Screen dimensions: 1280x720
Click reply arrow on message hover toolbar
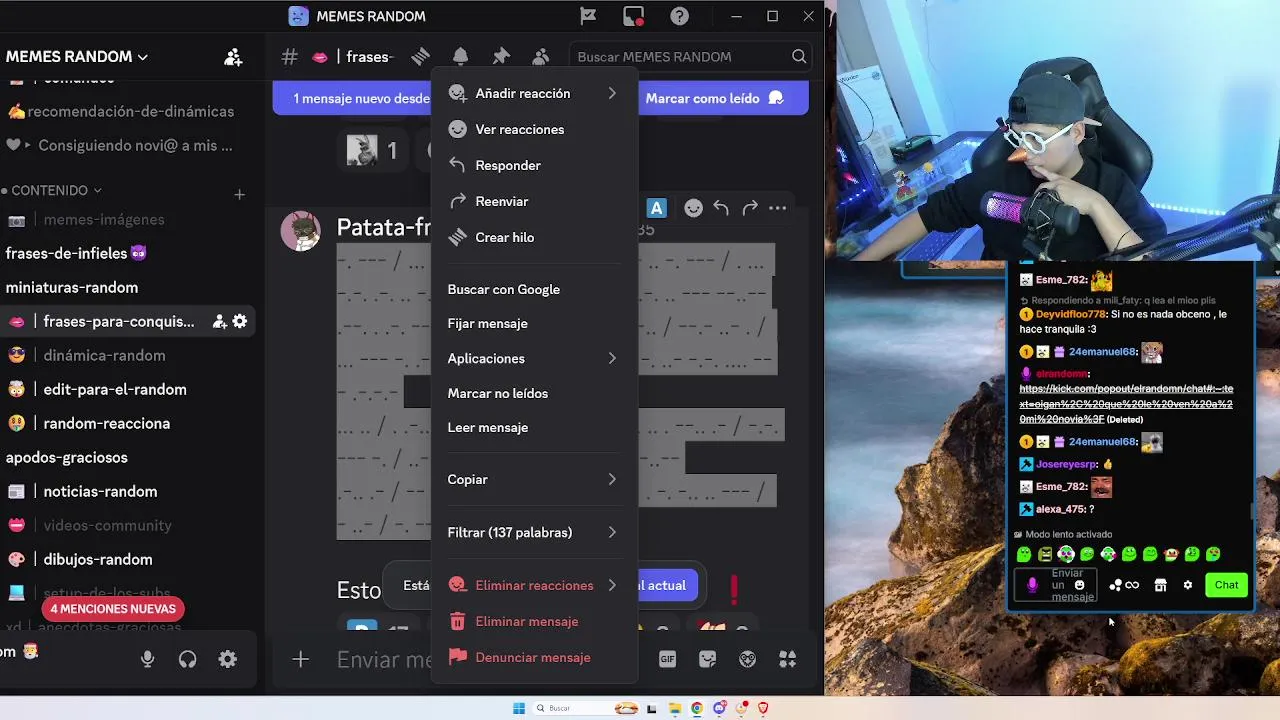[721, 208]
